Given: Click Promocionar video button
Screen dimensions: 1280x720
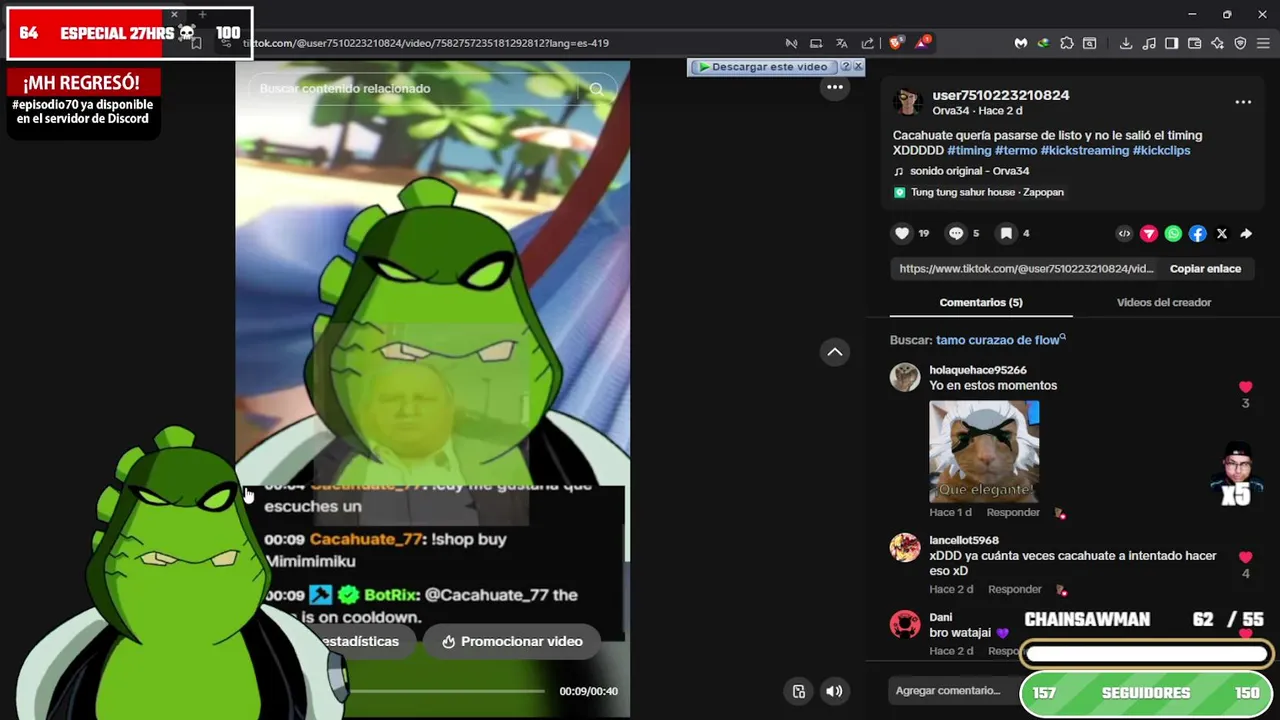Looking at the screenshot, I should (512, 641).
